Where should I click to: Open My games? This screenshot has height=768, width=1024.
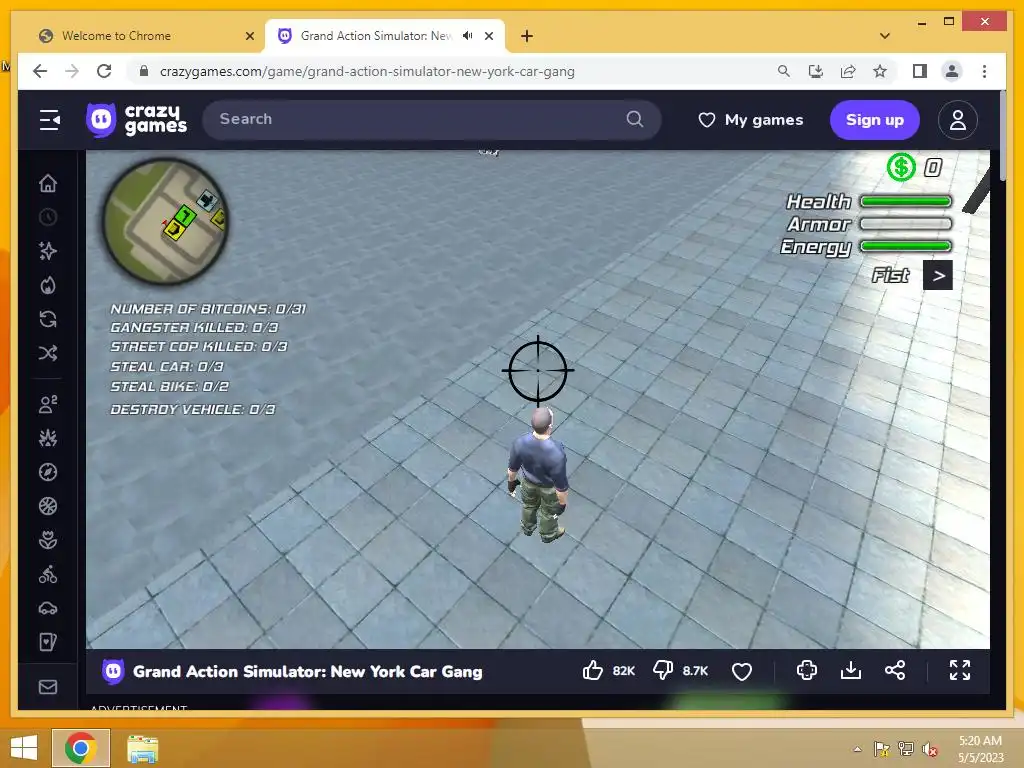click(751, 120)
